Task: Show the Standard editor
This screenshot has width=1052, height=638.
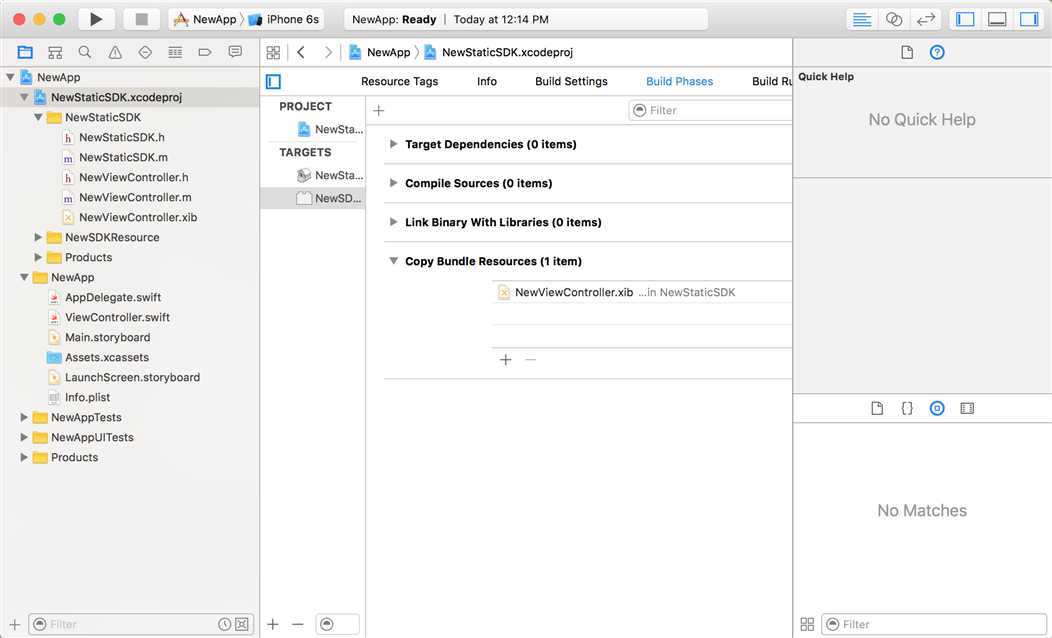Action: tap(861, 19)
